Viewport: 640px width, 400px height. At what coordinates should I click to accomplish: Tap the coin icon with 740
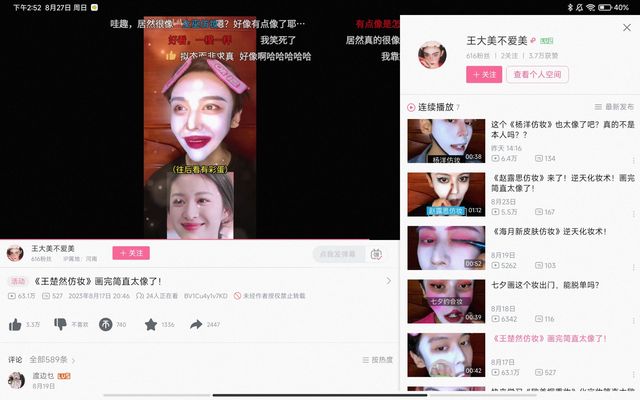pyautogui.click(x=105, y=324)
